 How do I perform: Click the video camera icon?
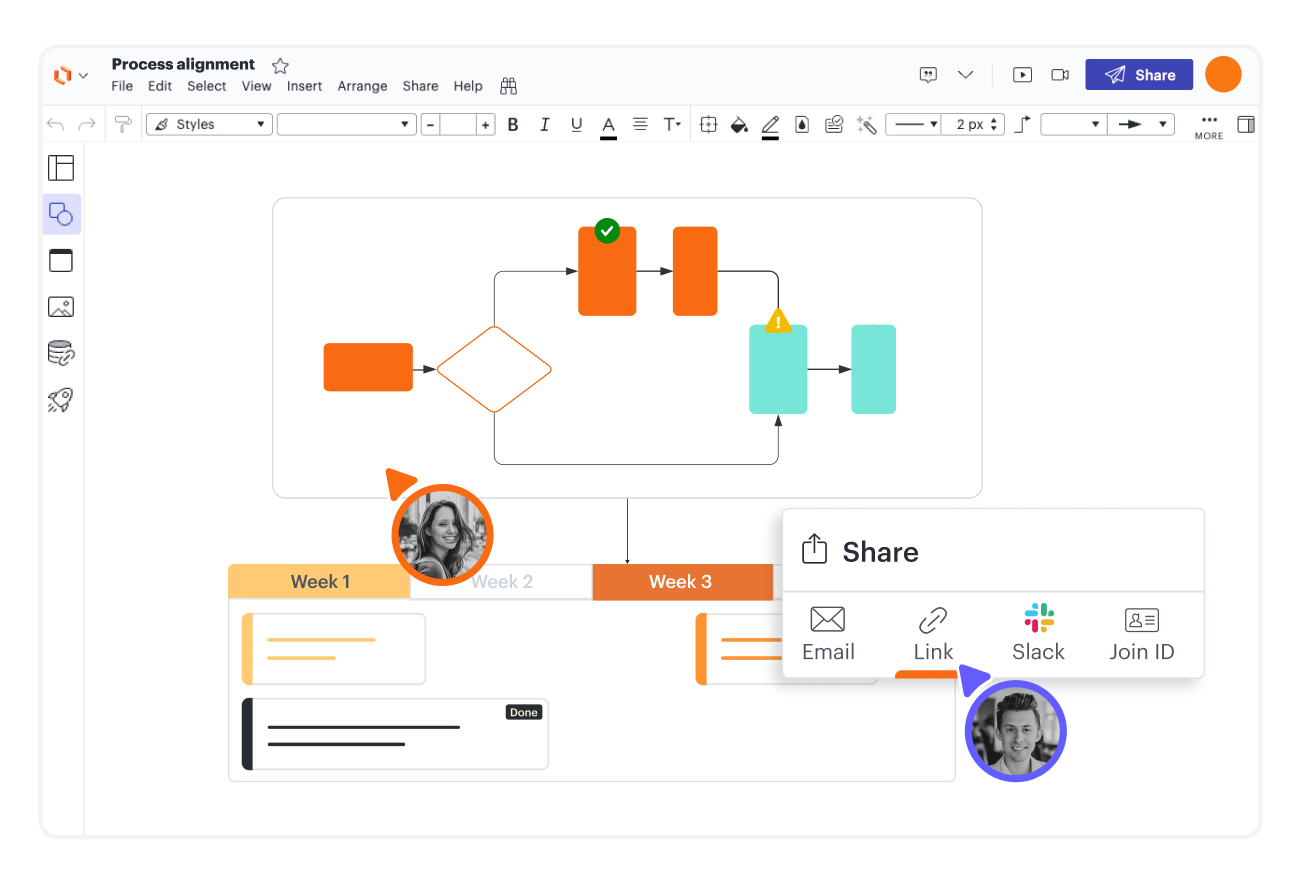pos(1060,75)
